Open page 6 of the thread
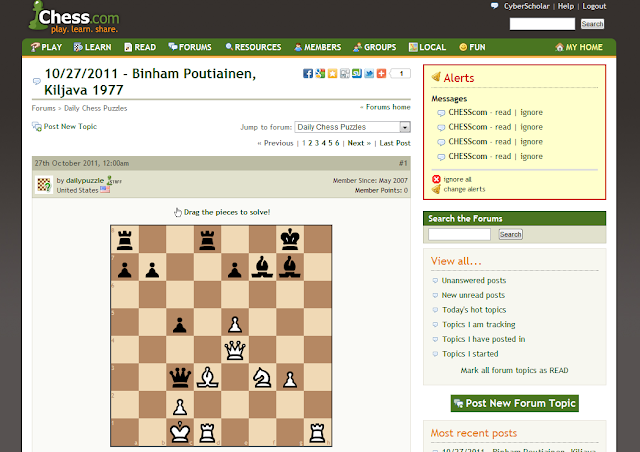 click(x=337, y=143)
